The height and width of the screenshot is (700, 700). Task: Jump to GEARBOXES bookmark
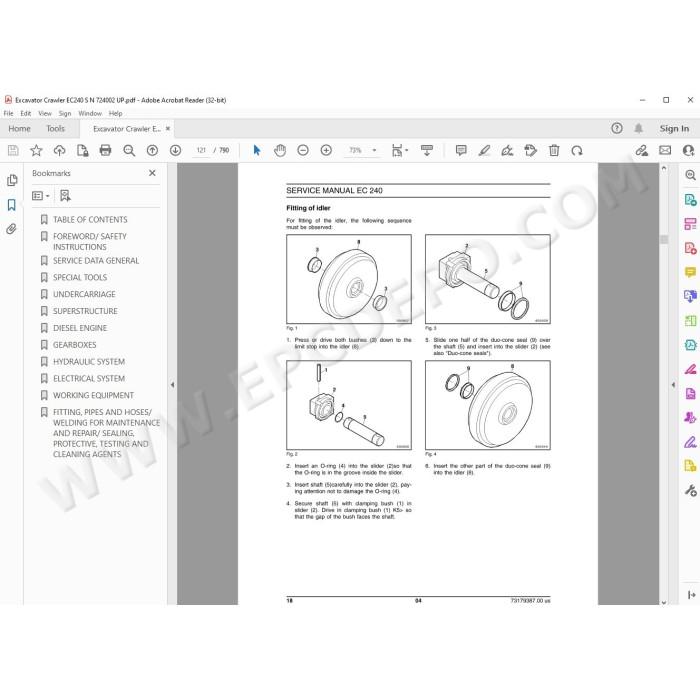(75, 345)
